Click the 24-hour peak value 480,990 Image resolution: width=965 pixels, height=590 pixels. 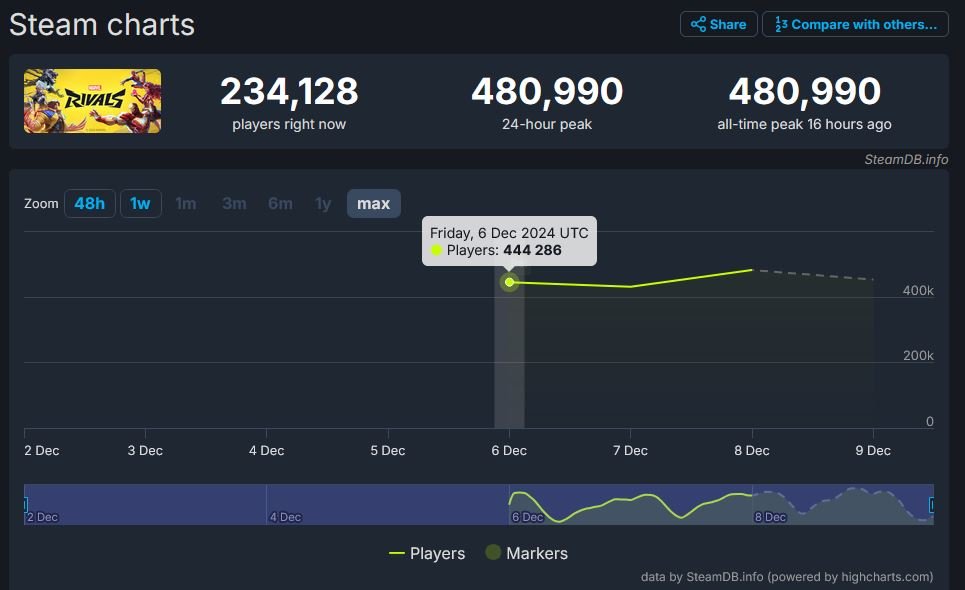[x=547, y=91]
